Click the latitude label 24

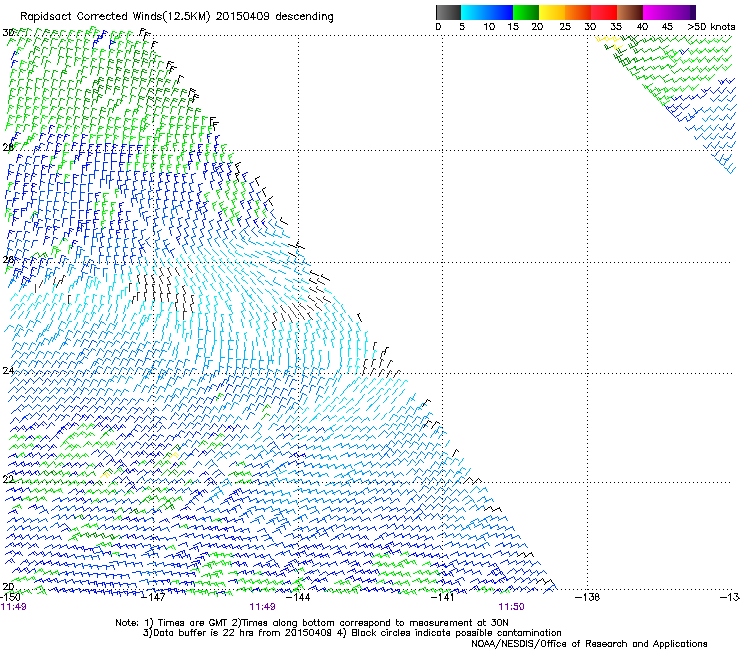click(8, 371)
